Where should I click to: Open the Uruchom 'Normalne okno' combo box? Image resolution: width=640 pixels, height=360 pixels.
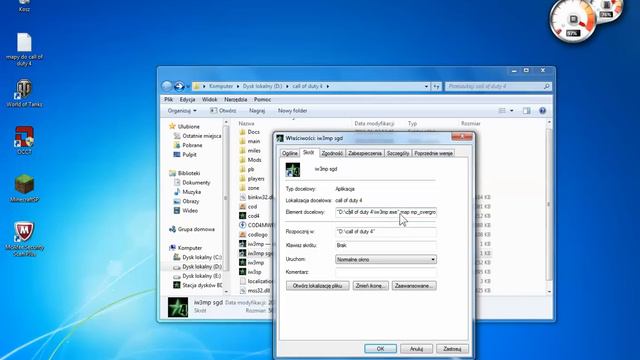386,259
